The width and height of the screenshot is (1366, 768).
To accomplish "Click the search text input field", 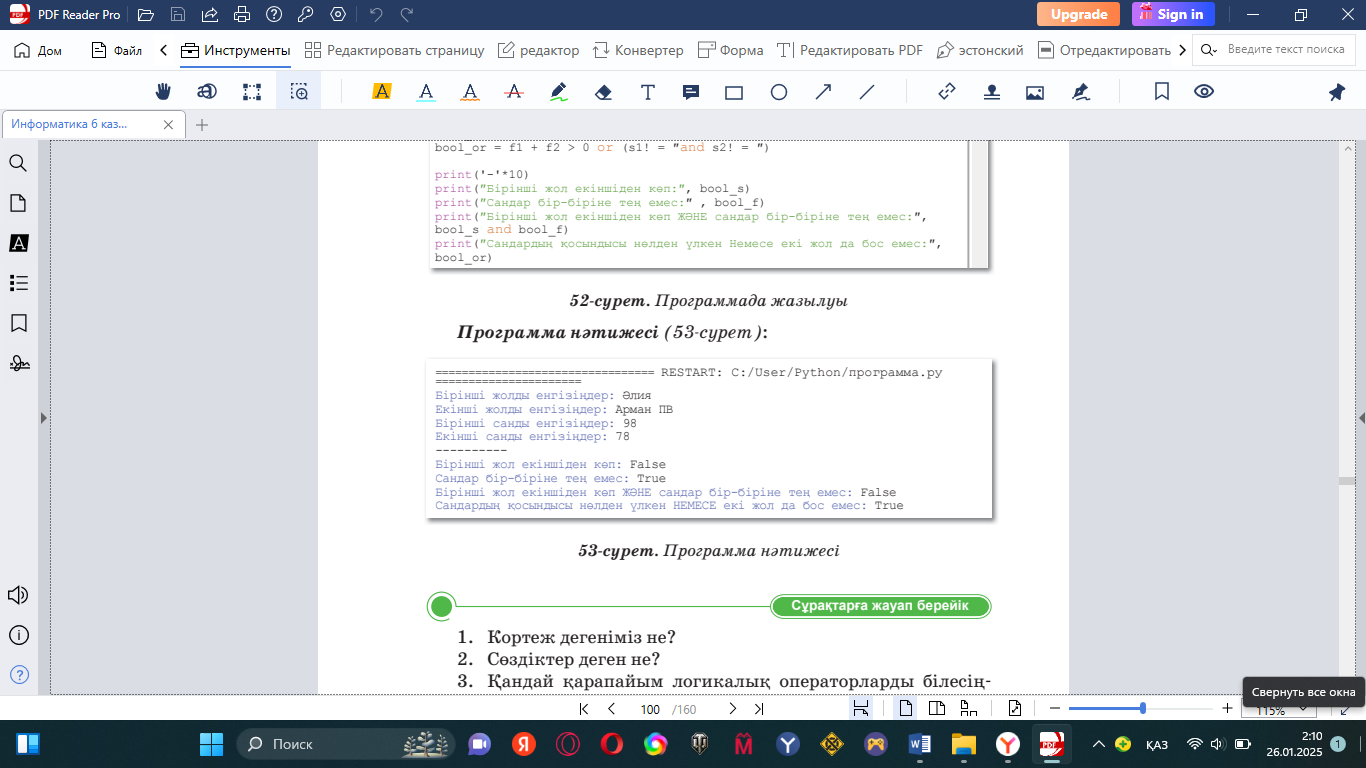I will 1285,50.
